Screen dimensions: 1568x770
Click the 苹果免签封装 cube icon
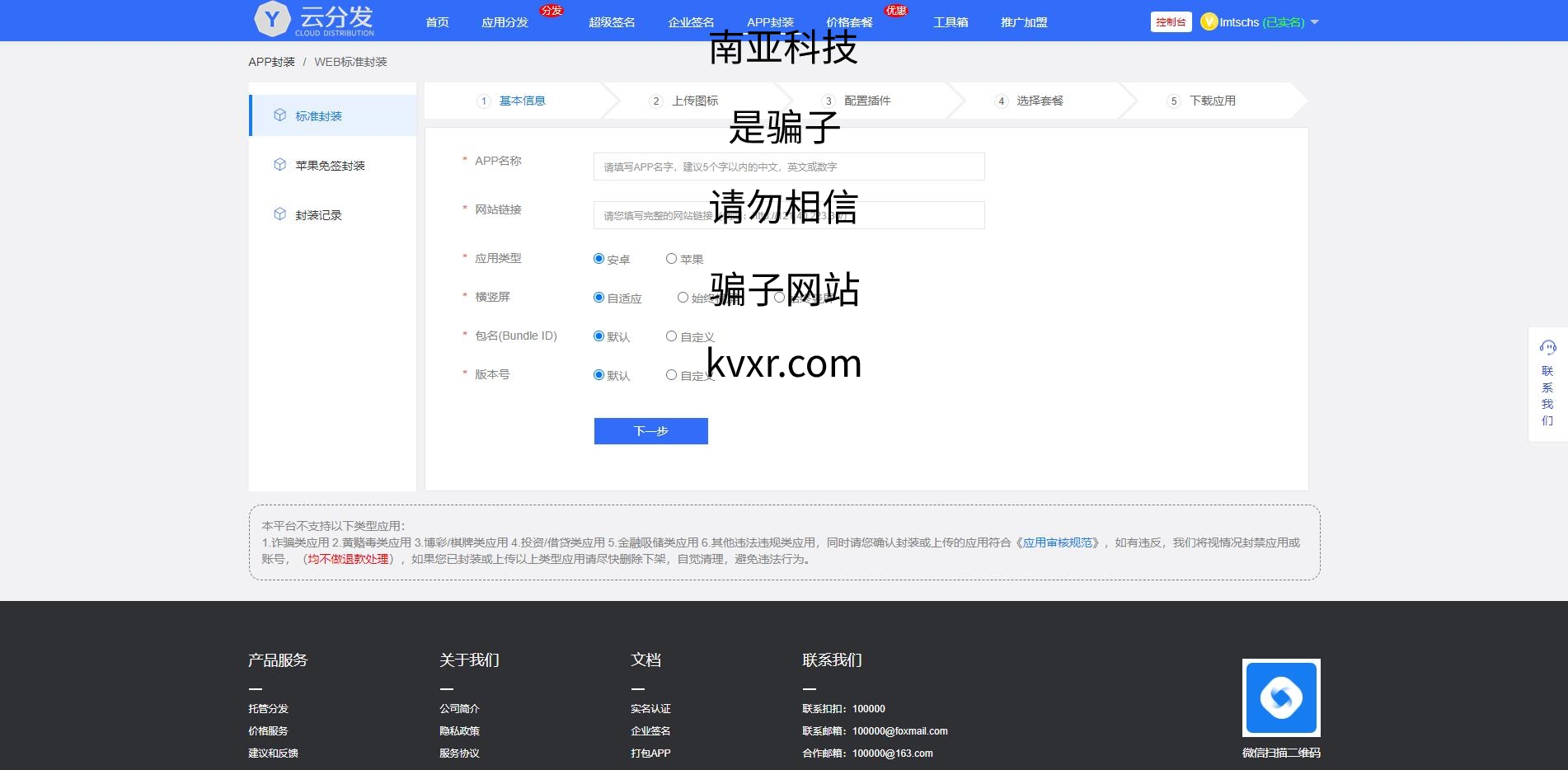280,165
